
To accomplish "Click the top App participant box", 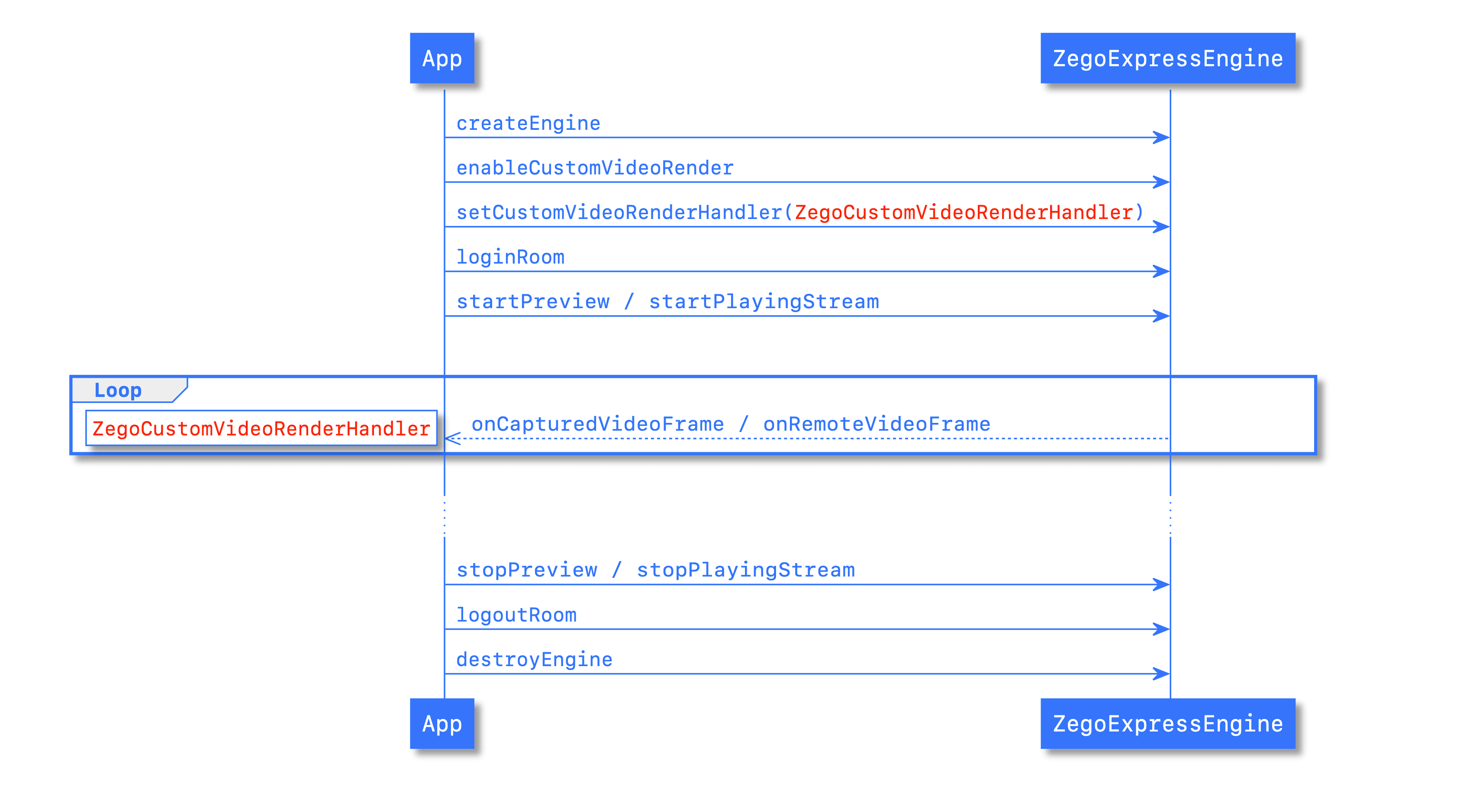I will click(442, 58).
